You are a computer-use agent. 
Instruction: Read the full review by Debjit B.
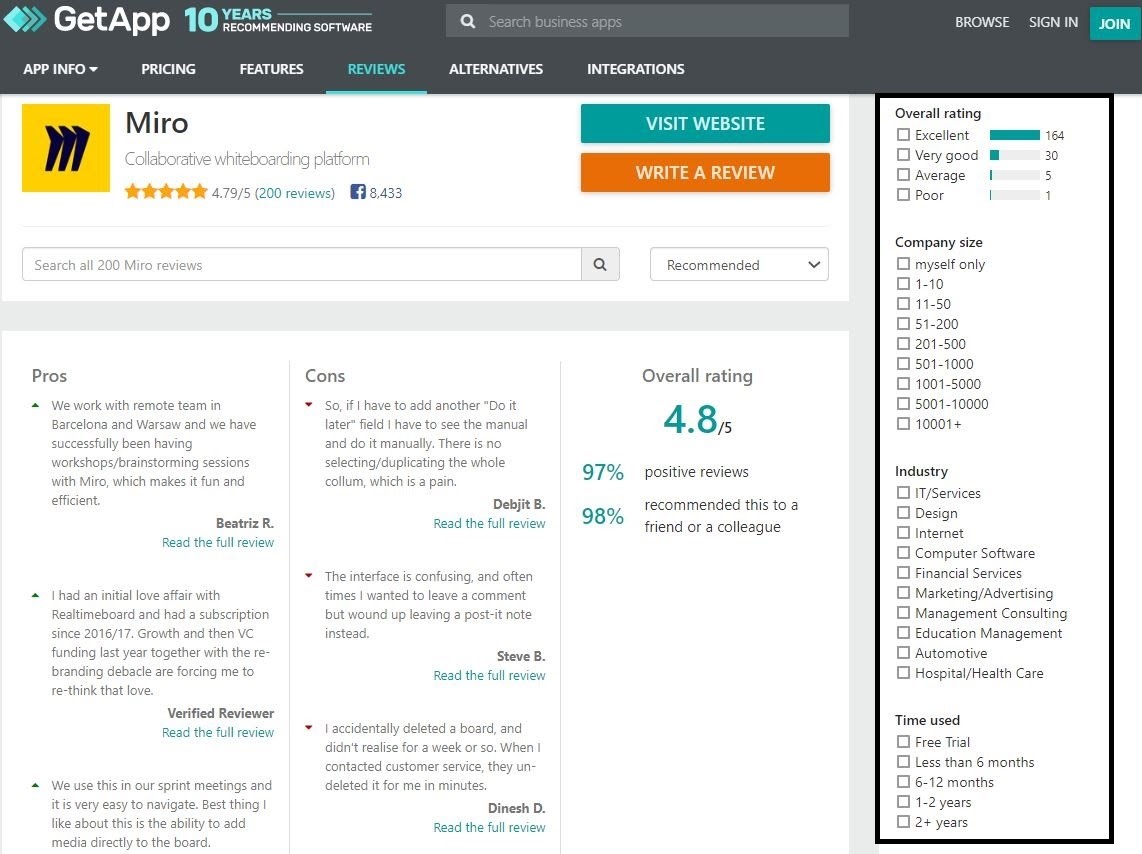point(489,523)
